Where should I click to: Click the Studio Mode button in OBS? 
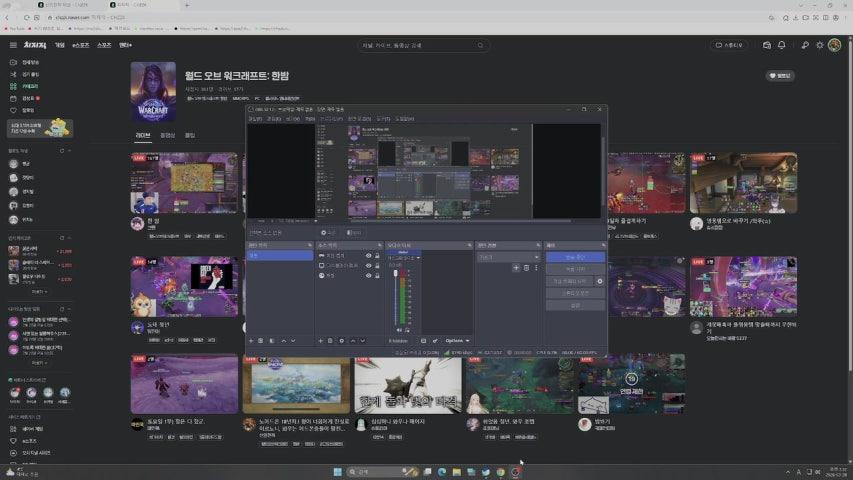point(575,293)
